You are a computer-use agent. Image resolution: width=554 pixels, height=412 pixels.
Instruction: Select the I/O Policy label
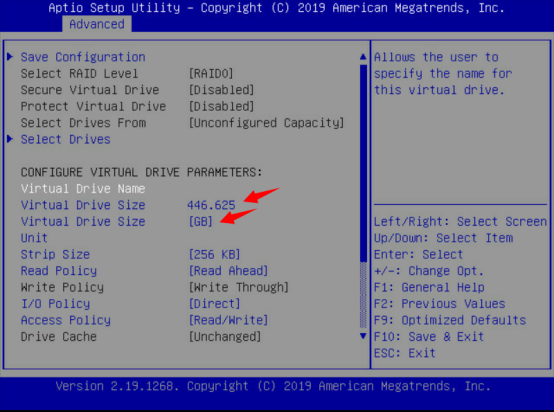pos(55,304)
